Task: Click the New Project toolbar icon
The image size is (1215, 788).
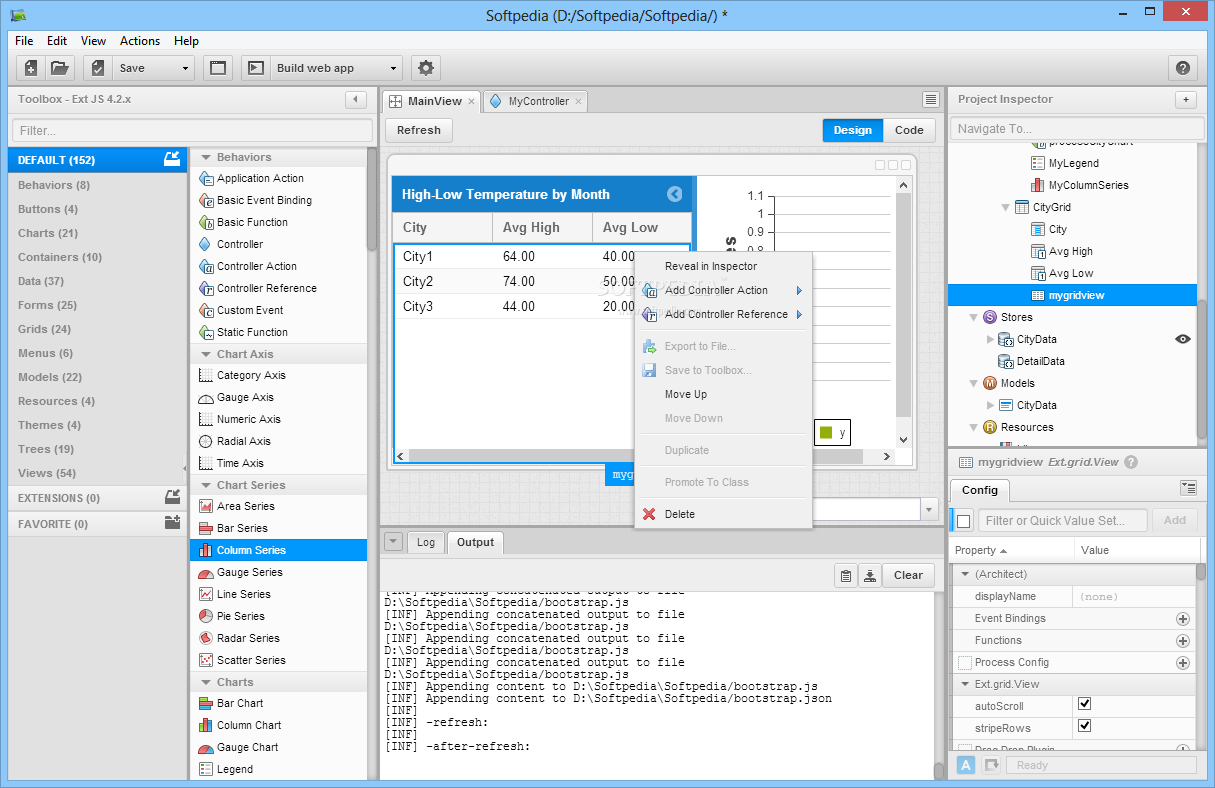Action: 31,68
